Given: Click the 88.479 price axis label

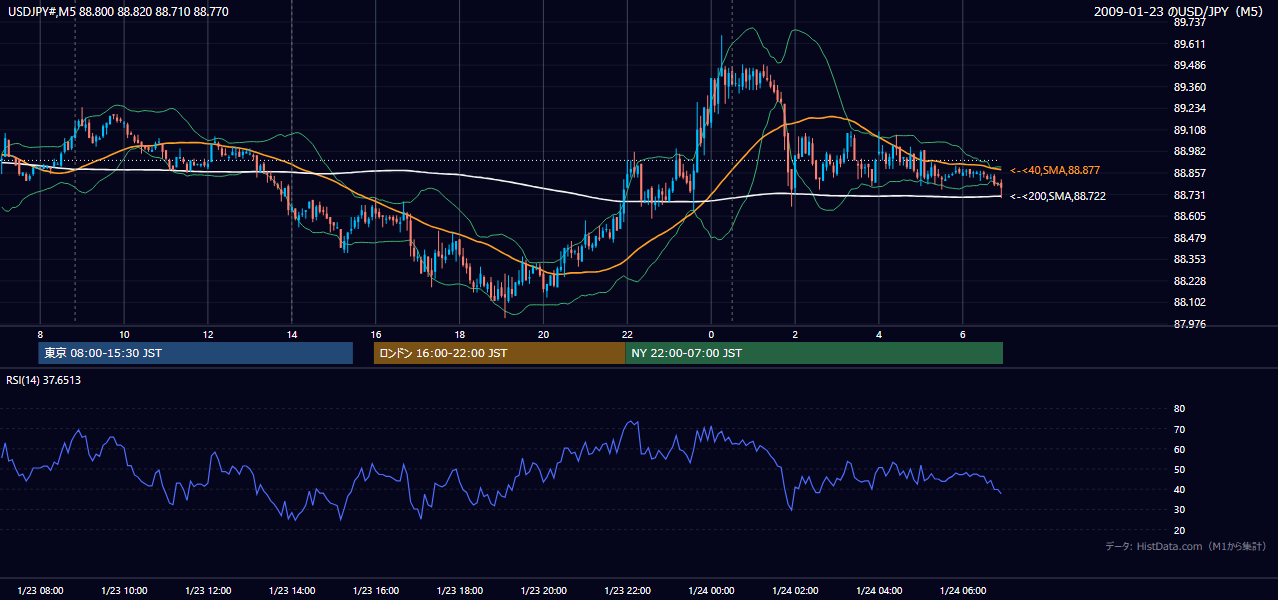Looking at the screenshot, I should 1189,238.
